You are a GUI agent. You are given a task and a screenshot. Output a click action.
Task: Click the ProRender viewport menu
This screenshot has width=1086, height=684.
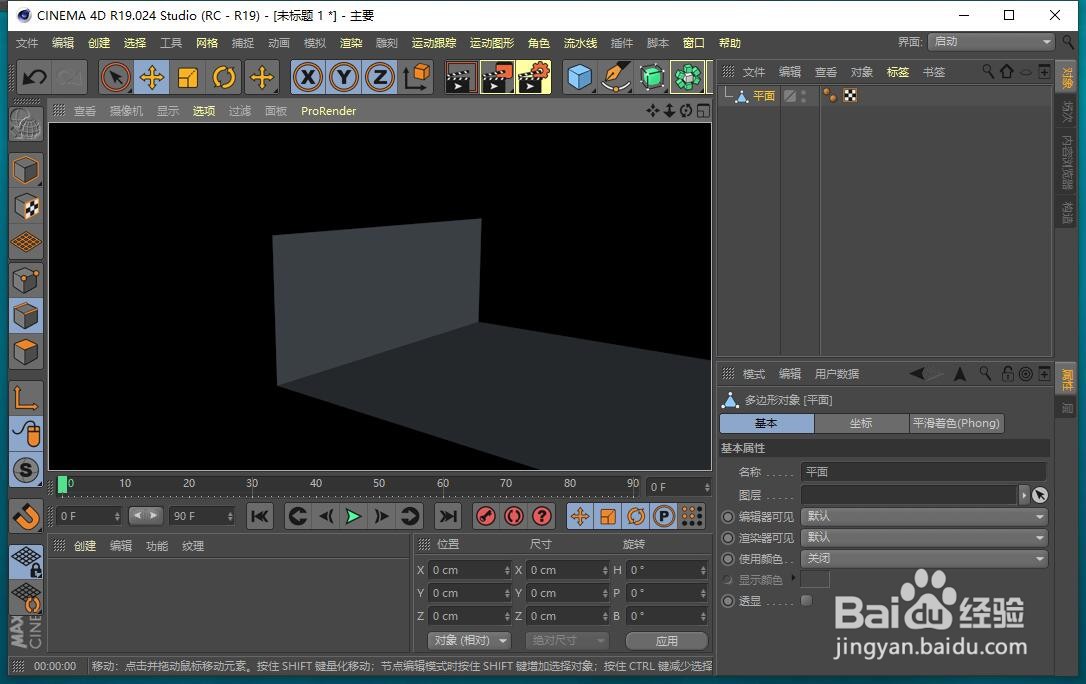[x=328, y=111]
